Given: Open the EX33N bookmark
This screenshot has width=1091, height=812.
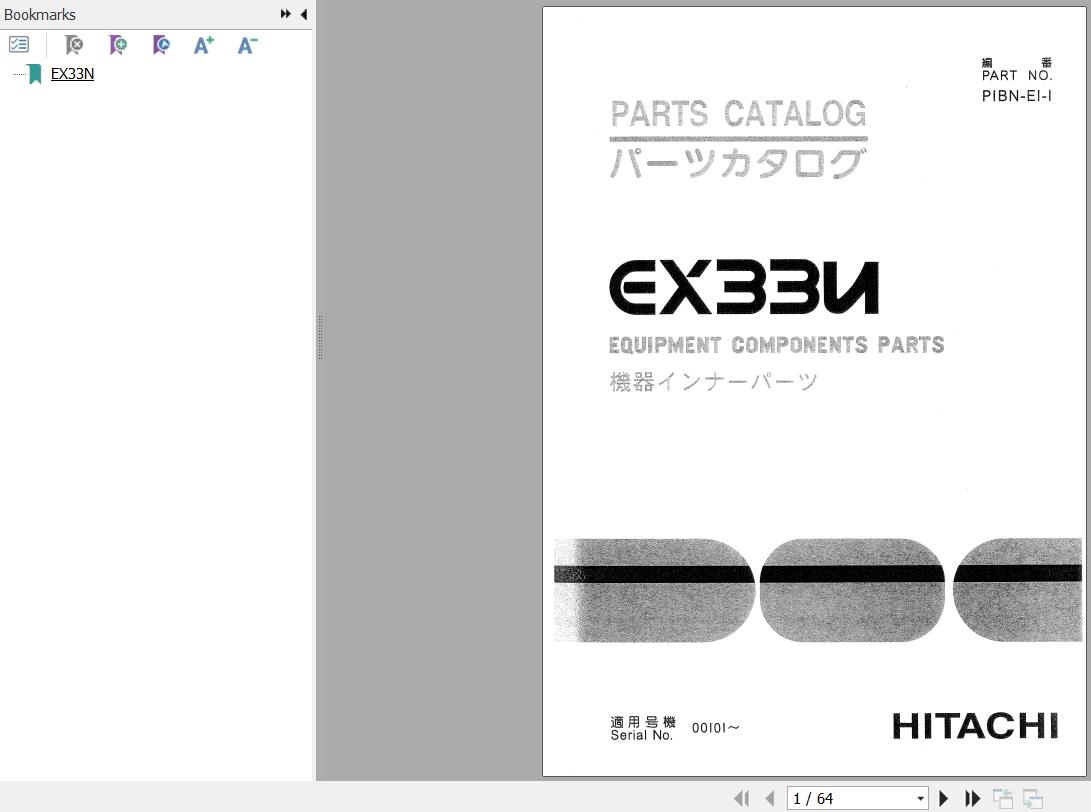Looking at the screenshot, I should click(x=72, y=74).
